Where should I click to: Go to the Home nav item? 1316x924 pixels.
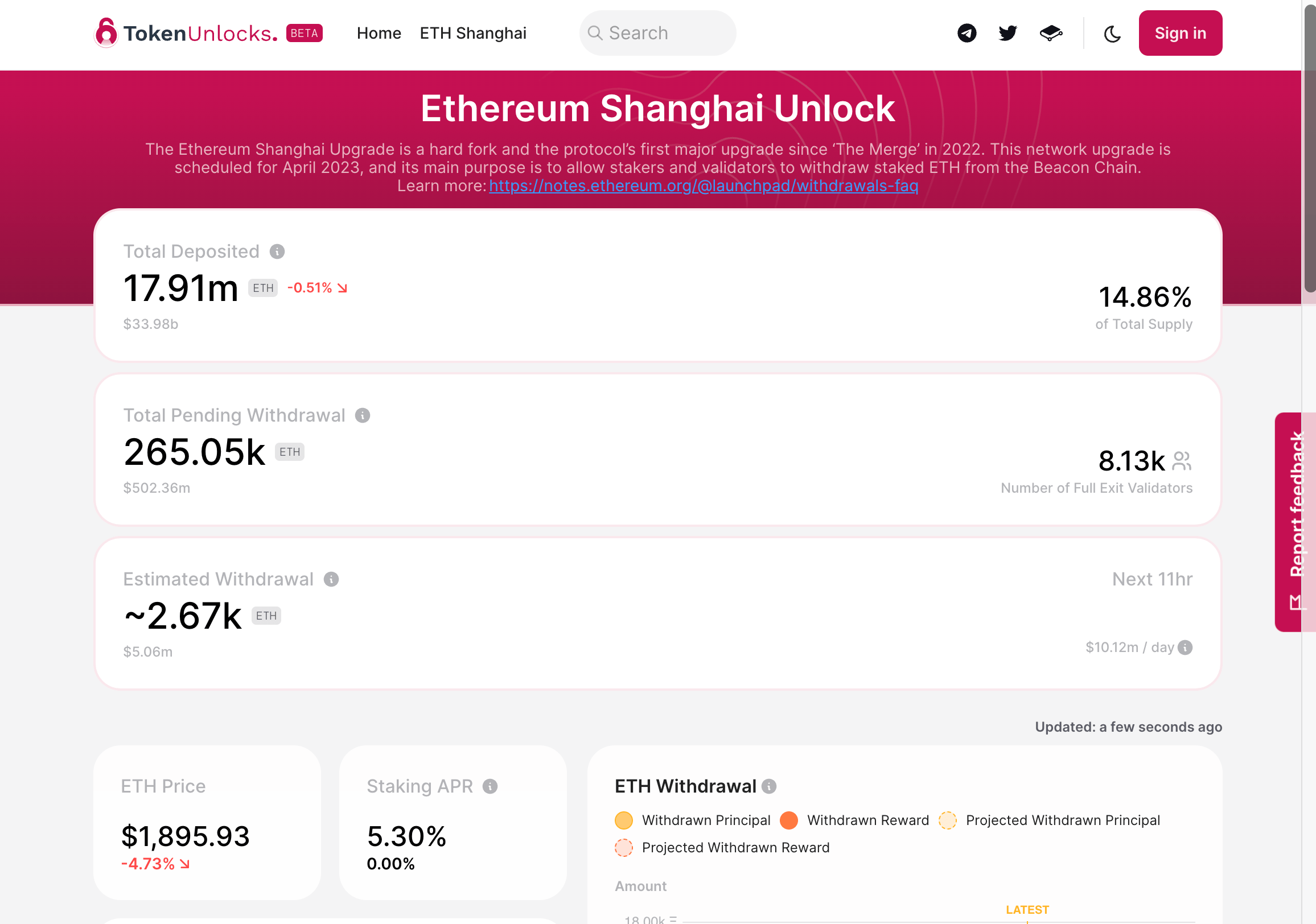pyautogui.click(x=379, y=33)
